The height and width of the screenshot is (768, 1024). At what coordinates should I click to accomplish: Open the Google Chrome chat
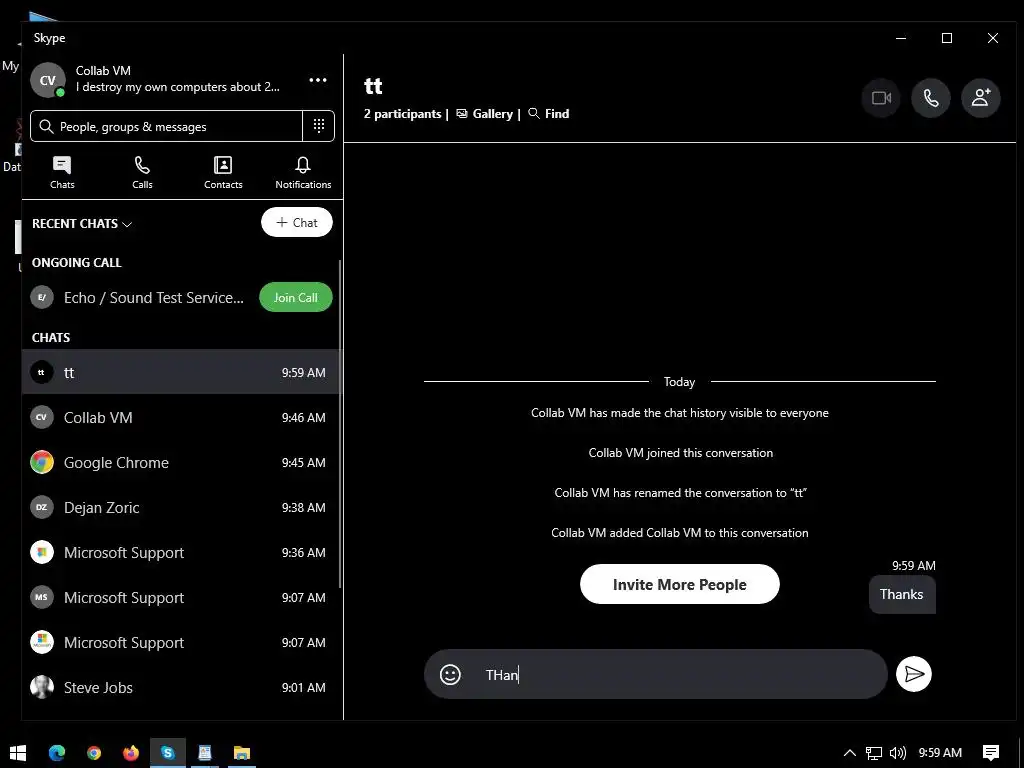tap(181, 462)
